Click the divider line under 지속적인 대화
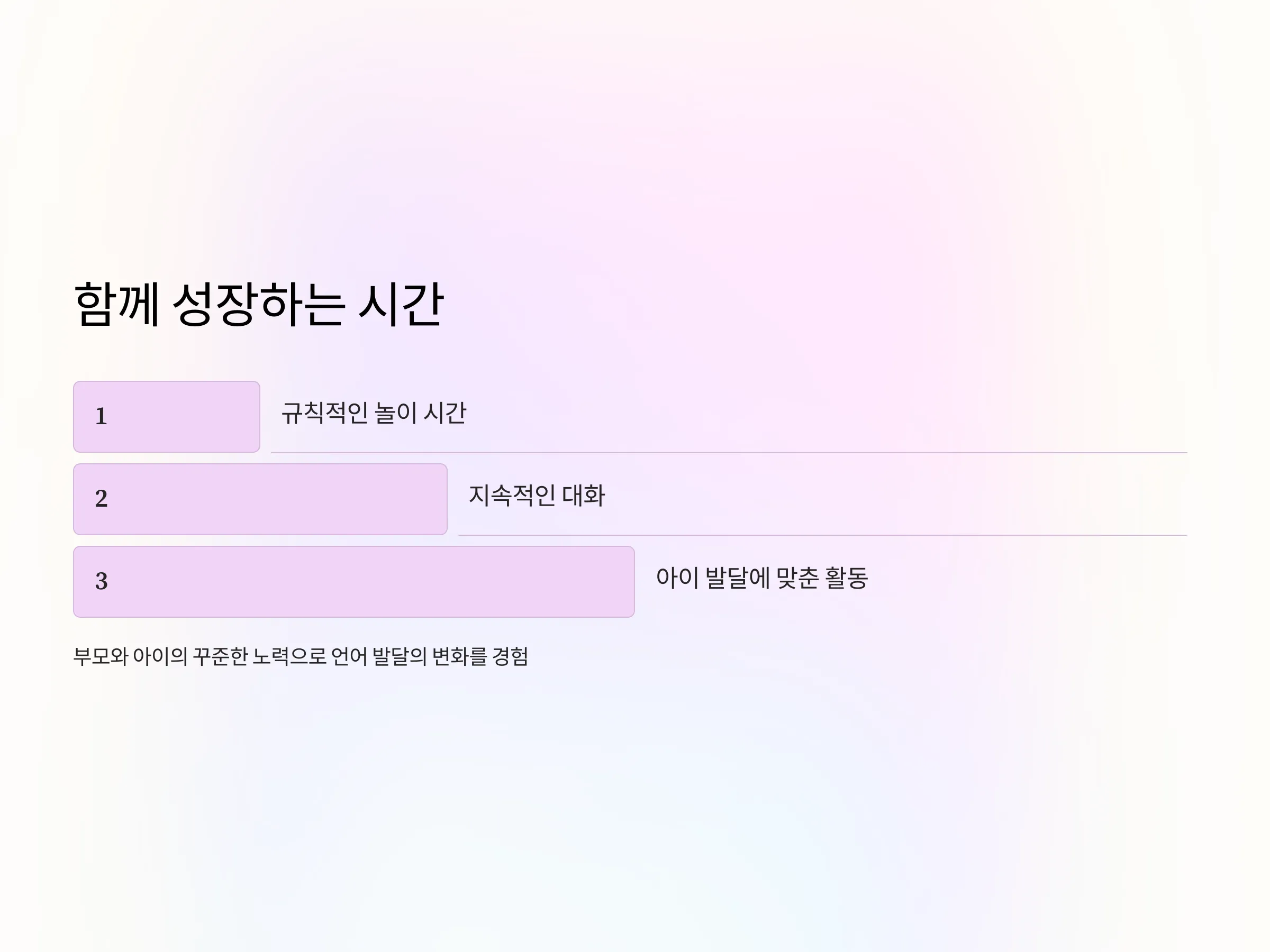Image resolution: width=1270 pixels, height=952 pixels. [823, 535]
